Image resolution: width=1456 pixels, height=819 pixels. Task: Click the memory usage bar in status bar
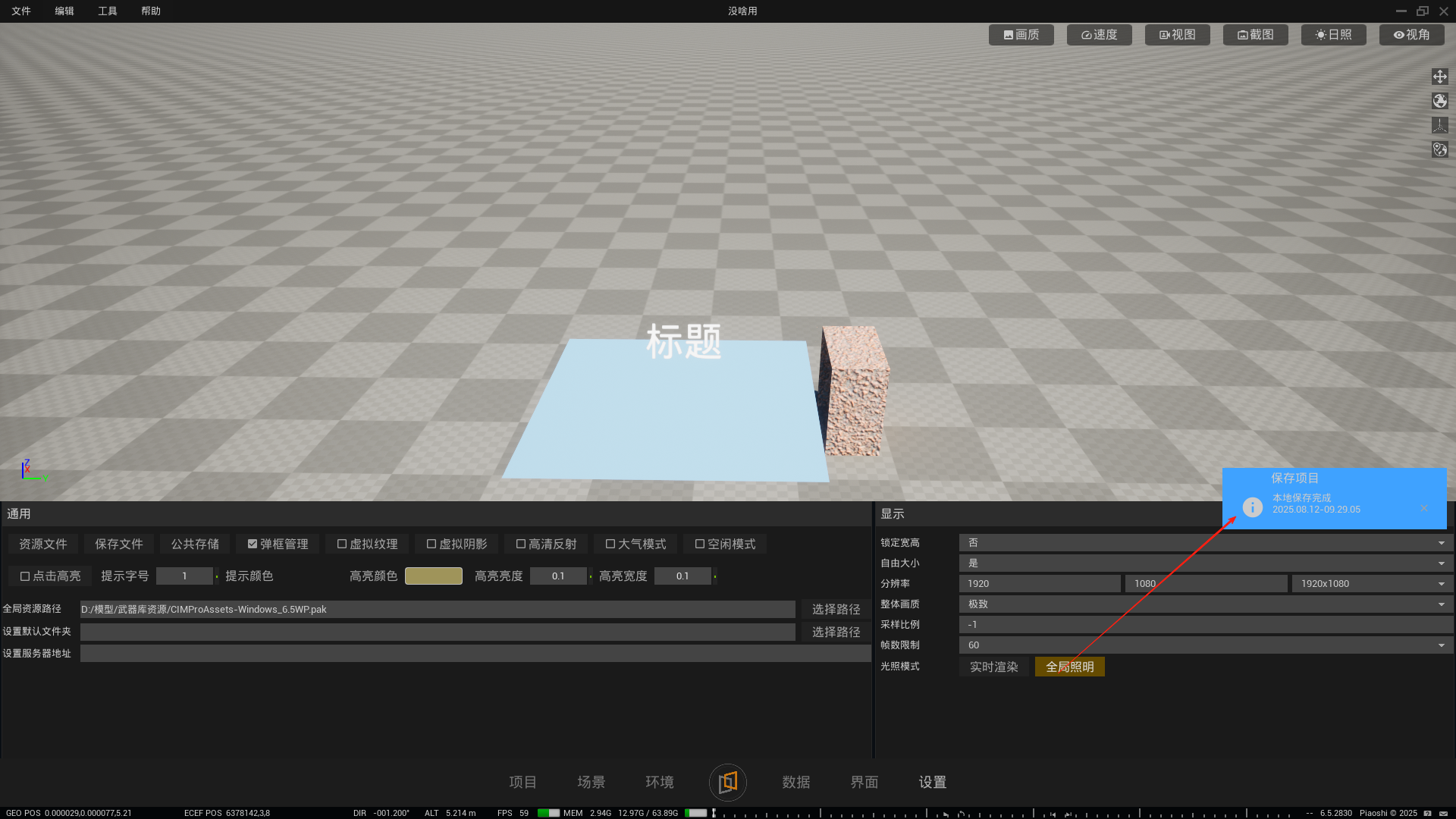(x=695, y=813)
